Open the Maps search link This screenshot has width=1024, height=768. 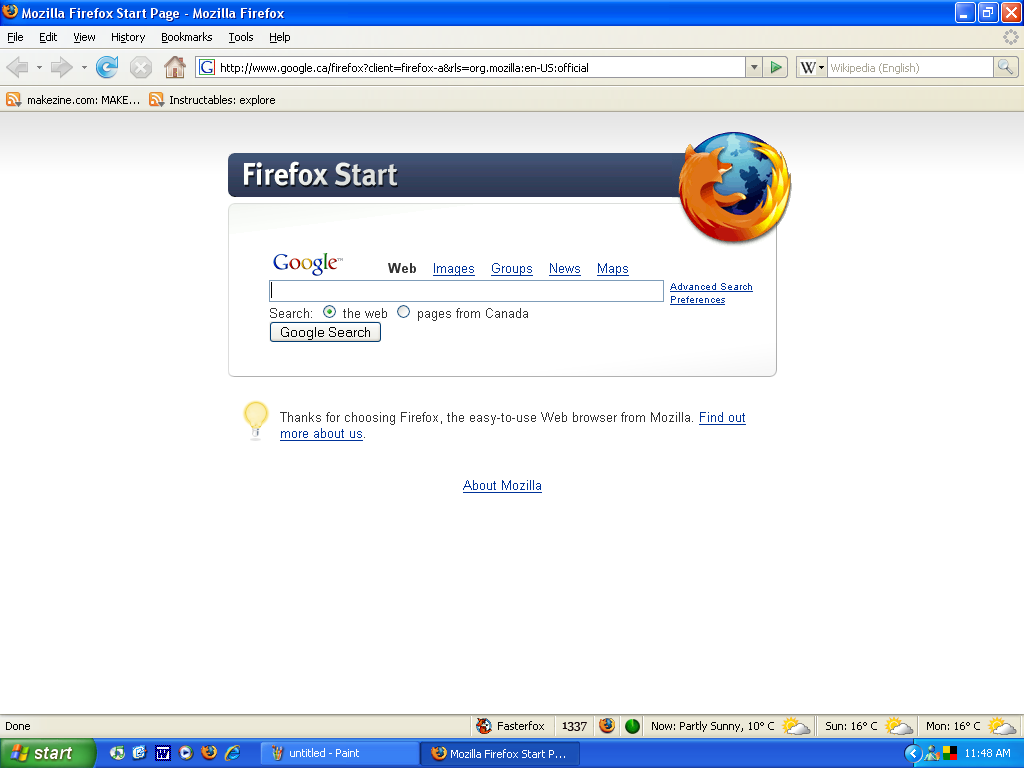coord(613,268)
